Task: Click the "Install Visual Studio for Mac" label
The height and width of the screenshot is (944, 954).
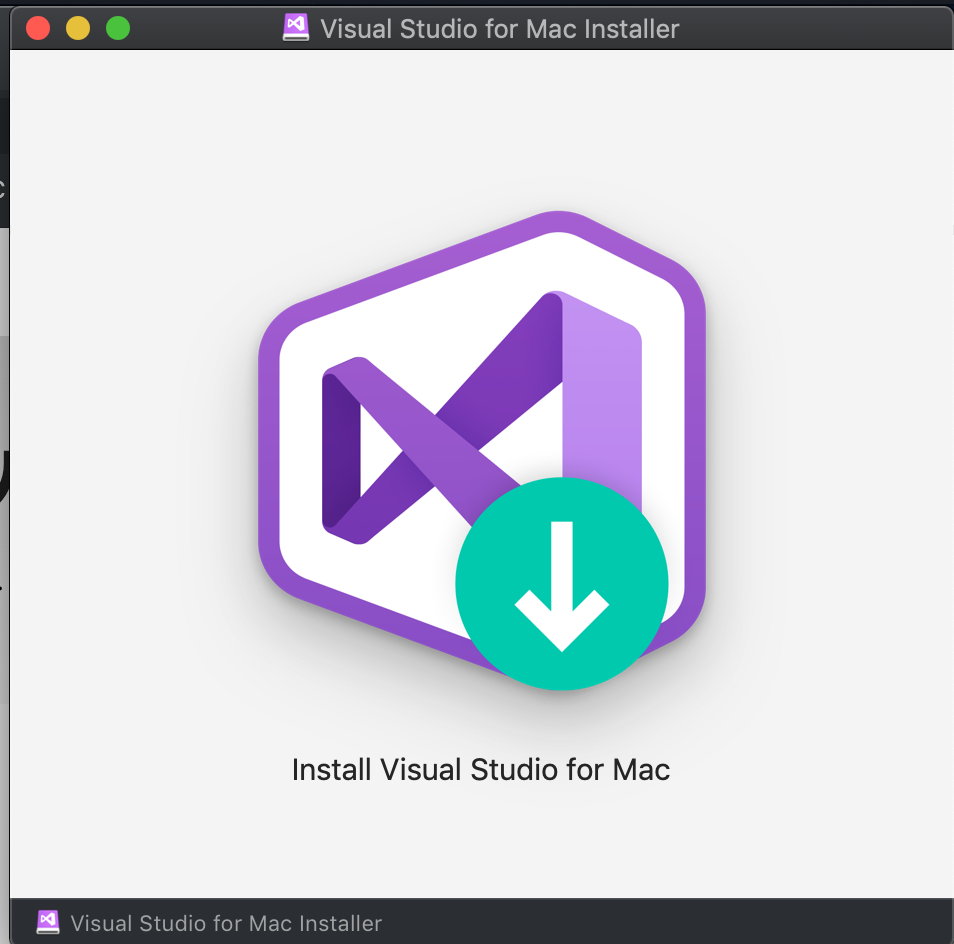Action: 481,769
